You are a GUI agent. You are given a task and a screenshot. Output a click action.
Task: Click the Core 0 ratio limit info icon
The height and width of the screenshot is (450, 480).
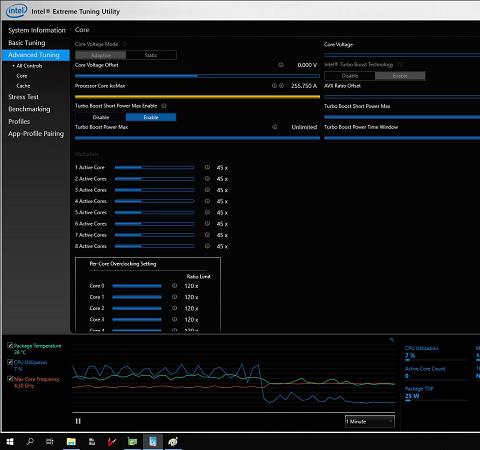pos(174,286)
